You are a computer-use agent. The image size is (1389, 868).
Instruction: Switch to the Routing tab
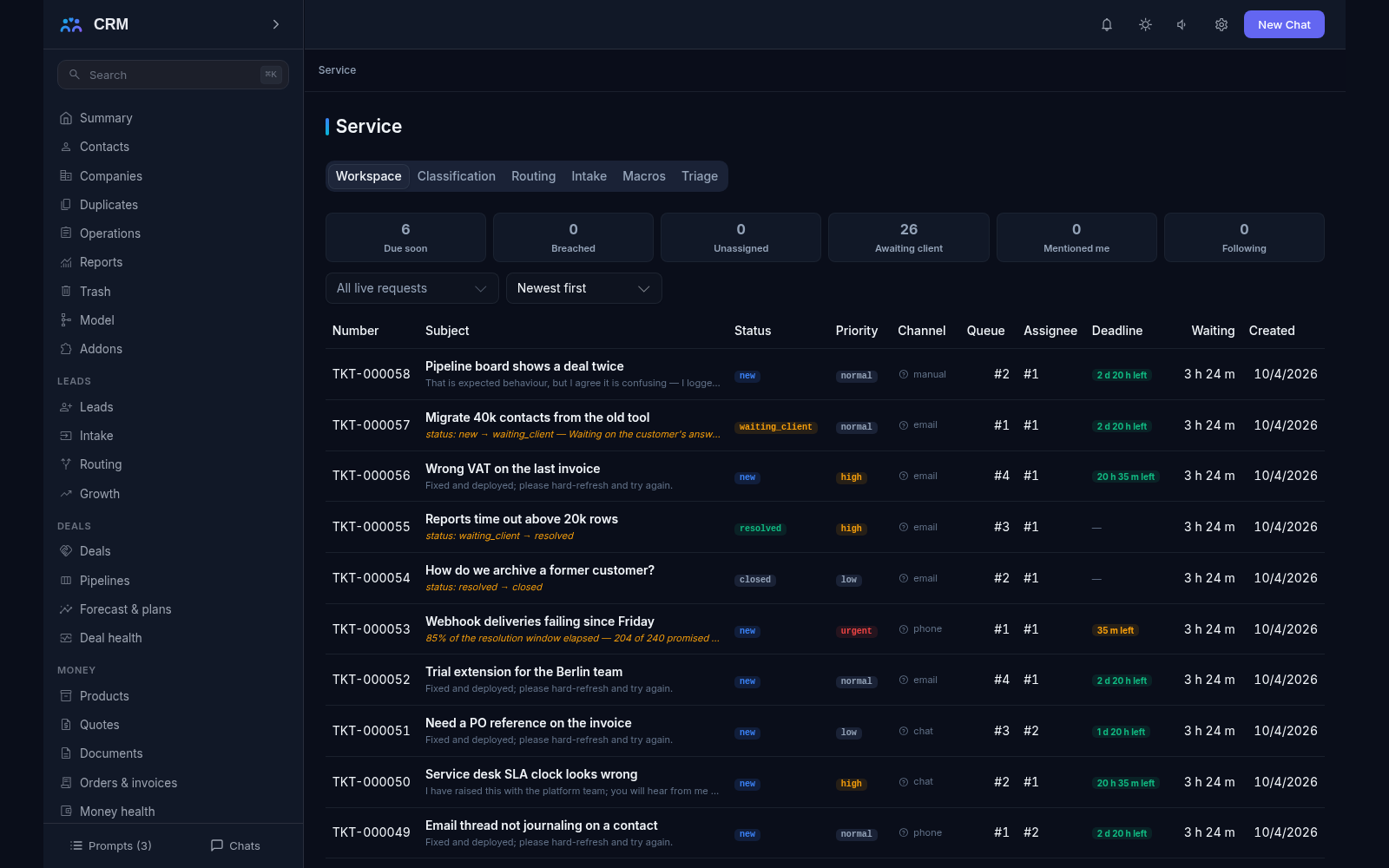tap(533, 176)
